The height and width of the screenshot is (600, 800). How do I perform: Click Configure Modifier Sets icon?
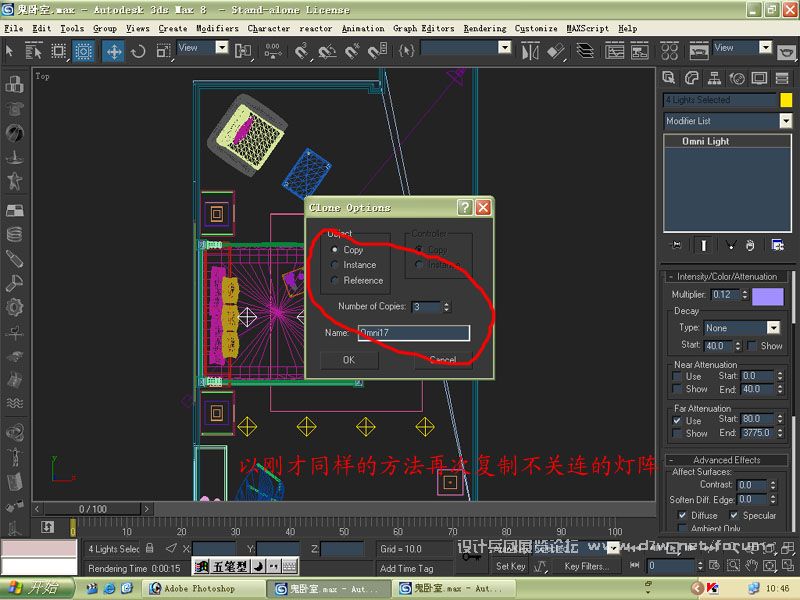[x=778, y=245]
